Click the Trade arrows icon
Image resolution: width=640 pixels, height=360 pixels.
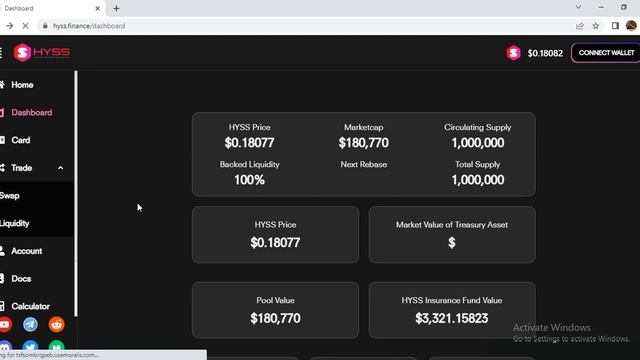pyautogui.click(x=2, y=168)
